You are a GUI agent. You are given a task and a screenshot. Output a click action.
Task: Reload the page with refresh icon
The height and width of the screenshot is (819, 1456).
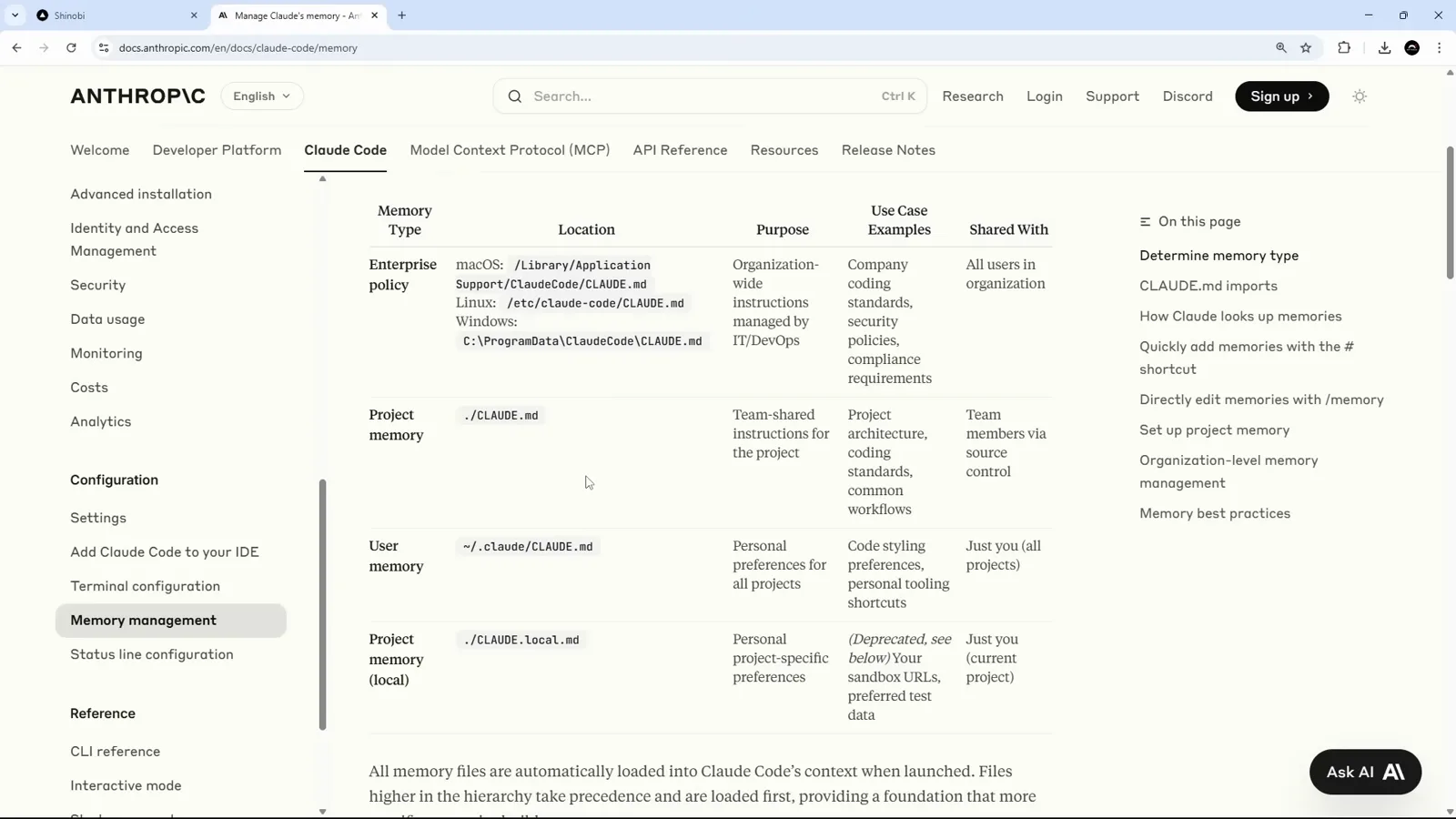[x=71, y=47]
